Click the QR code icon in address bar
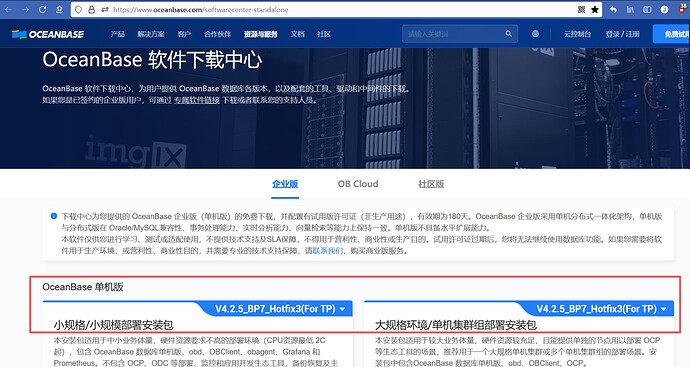690x367 pixels. 581,9
